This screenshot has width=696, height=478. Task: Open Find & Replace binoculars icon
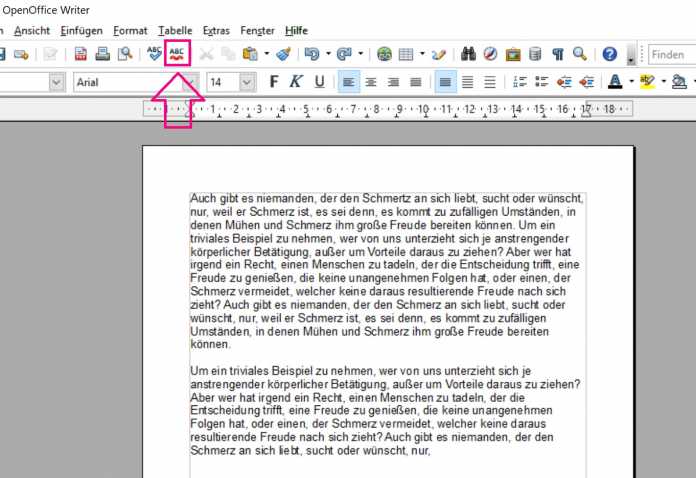point(469,54)
